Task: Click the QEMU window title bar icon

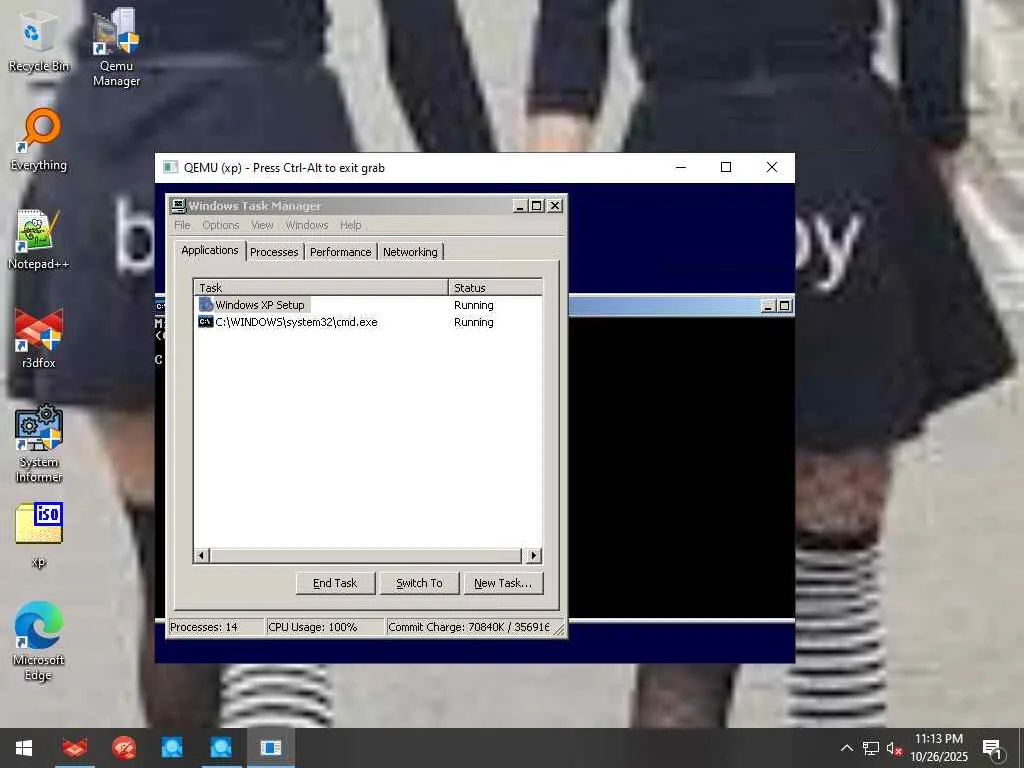Action: (x=170, y=167)
